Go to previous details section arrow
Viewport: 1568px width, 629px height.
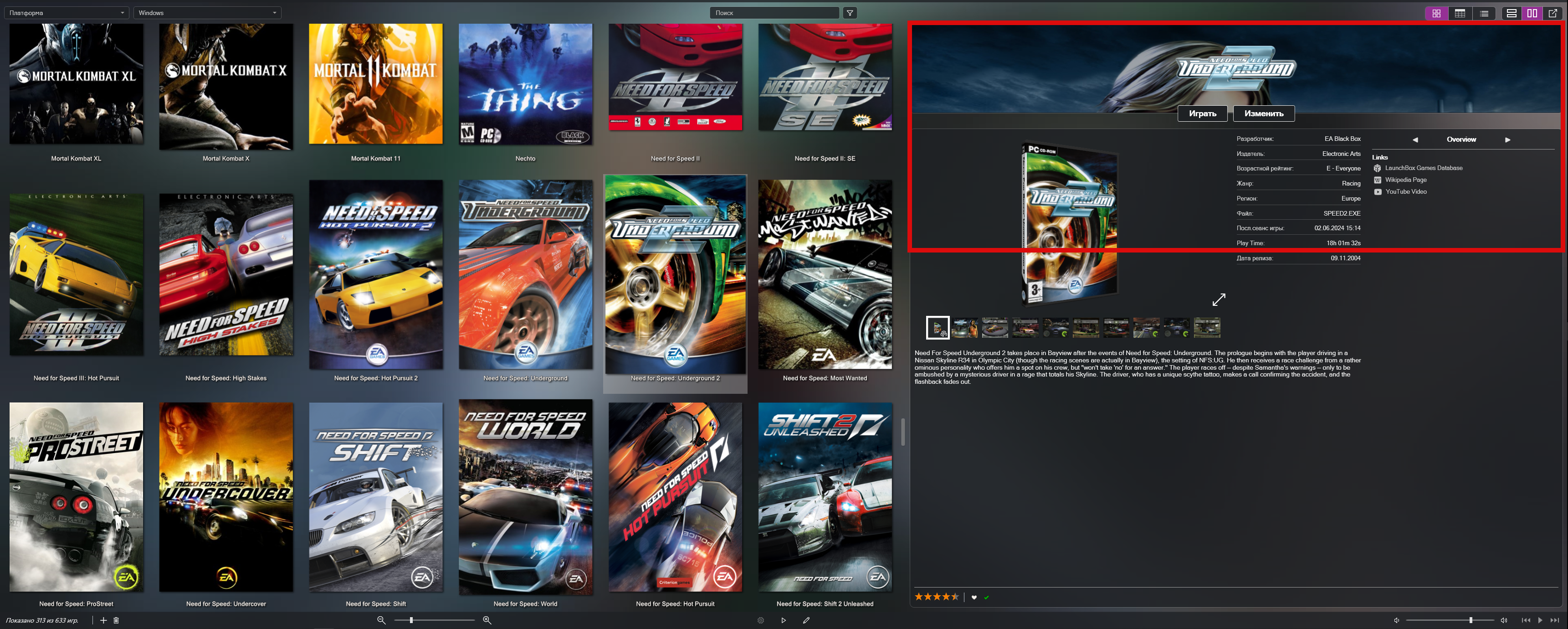point(1415,139)
